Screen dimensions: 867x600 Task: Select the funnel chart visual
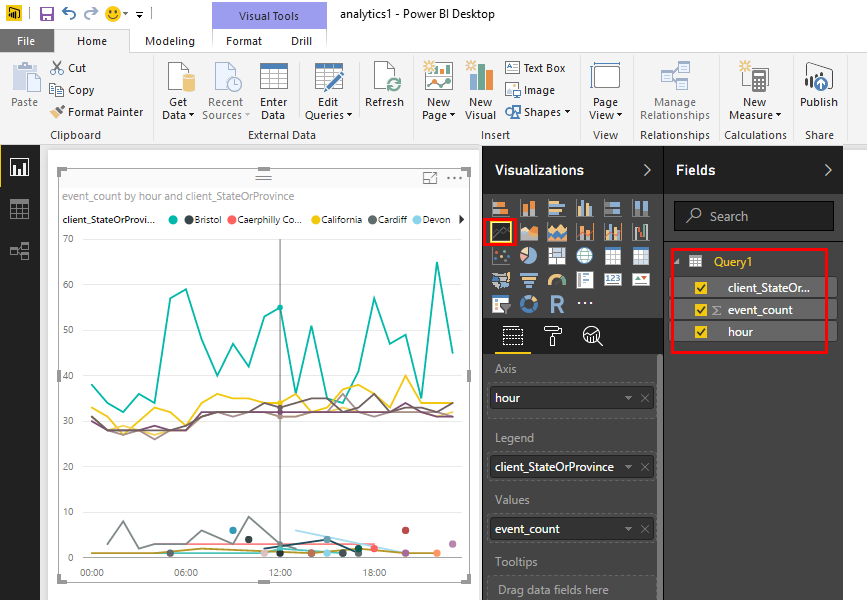529,280
